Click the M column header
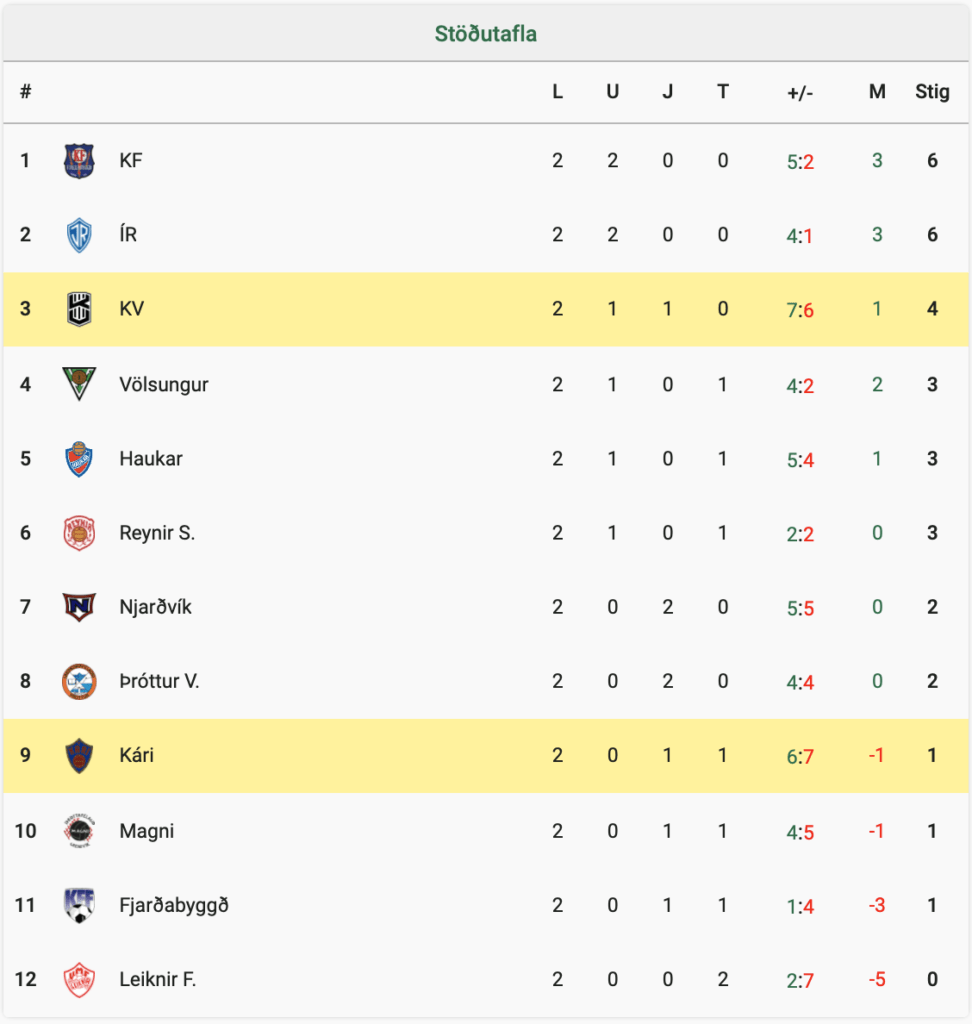The height and width of the screenshot is (1024, 972). 877,92
